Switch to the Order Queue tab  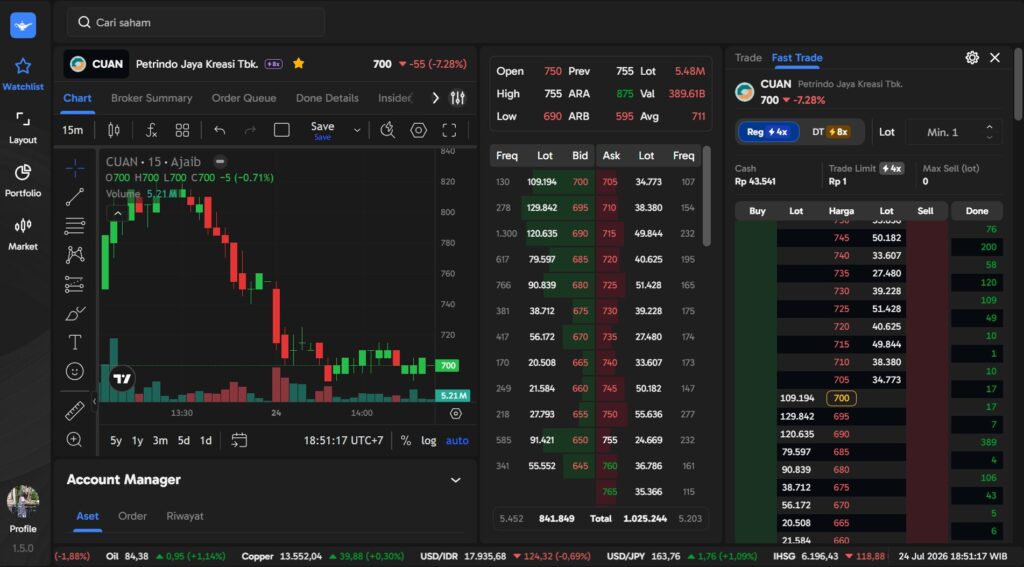(244, 98)
